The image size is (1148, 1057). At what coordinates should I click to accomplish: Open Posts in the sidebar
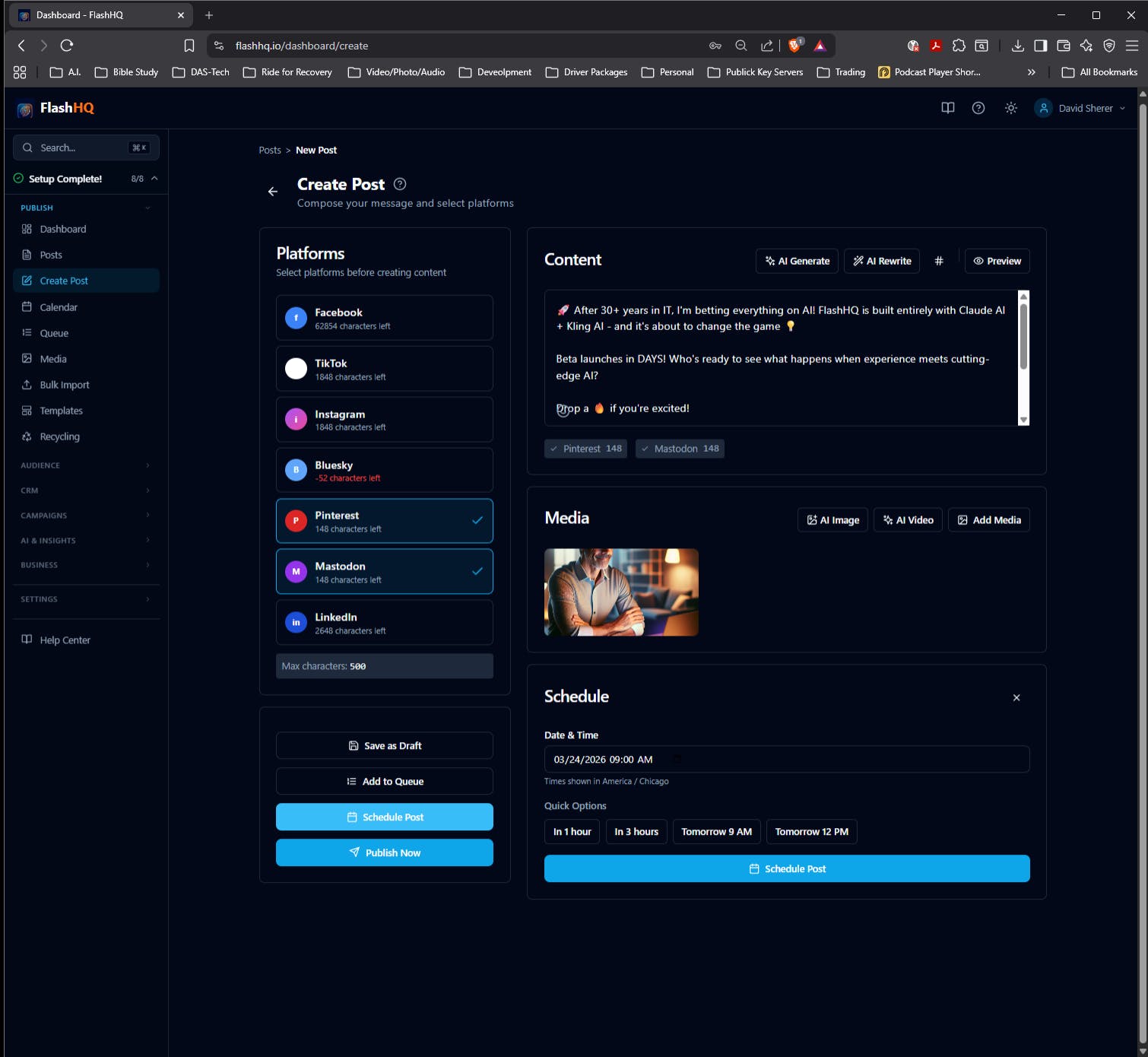pos(86,255)
